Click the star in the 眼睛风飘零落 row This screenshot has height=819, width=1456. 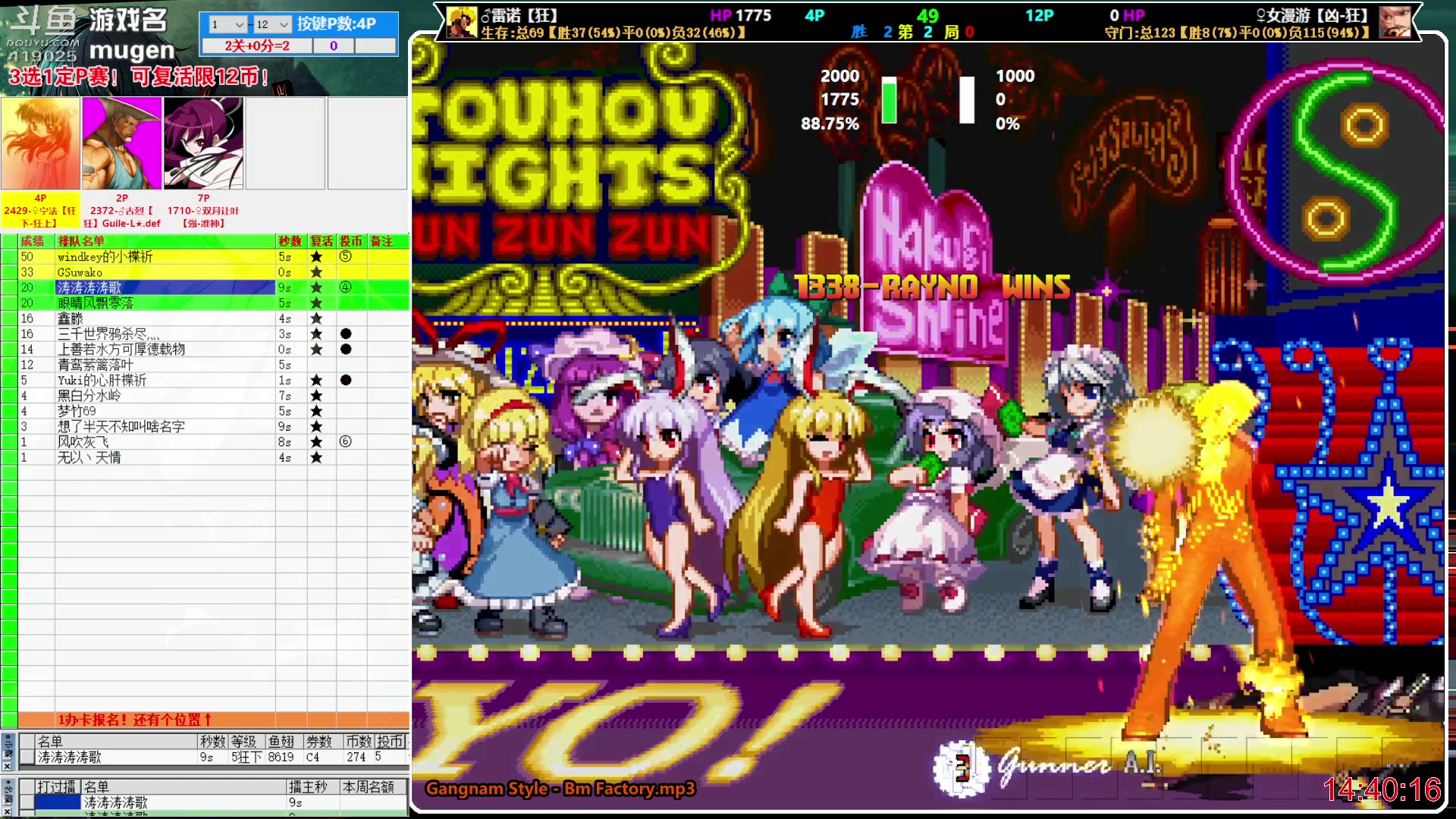[x=316, y=303]
